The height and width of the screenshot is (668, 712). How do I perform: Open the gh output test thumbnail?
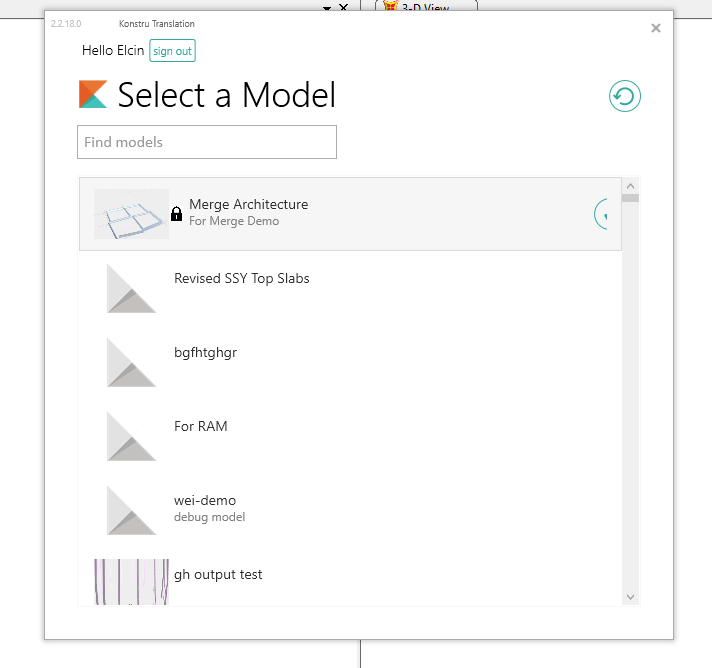[131, 582]
